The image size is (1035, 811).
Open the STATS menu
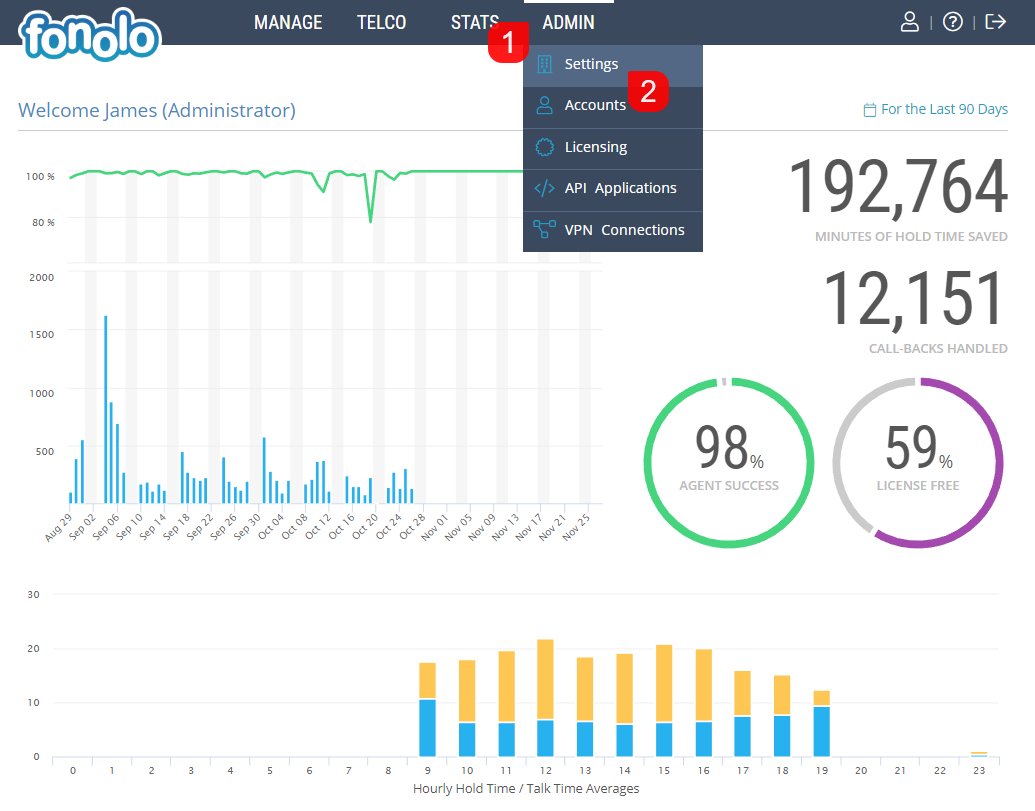click(475, 22)
